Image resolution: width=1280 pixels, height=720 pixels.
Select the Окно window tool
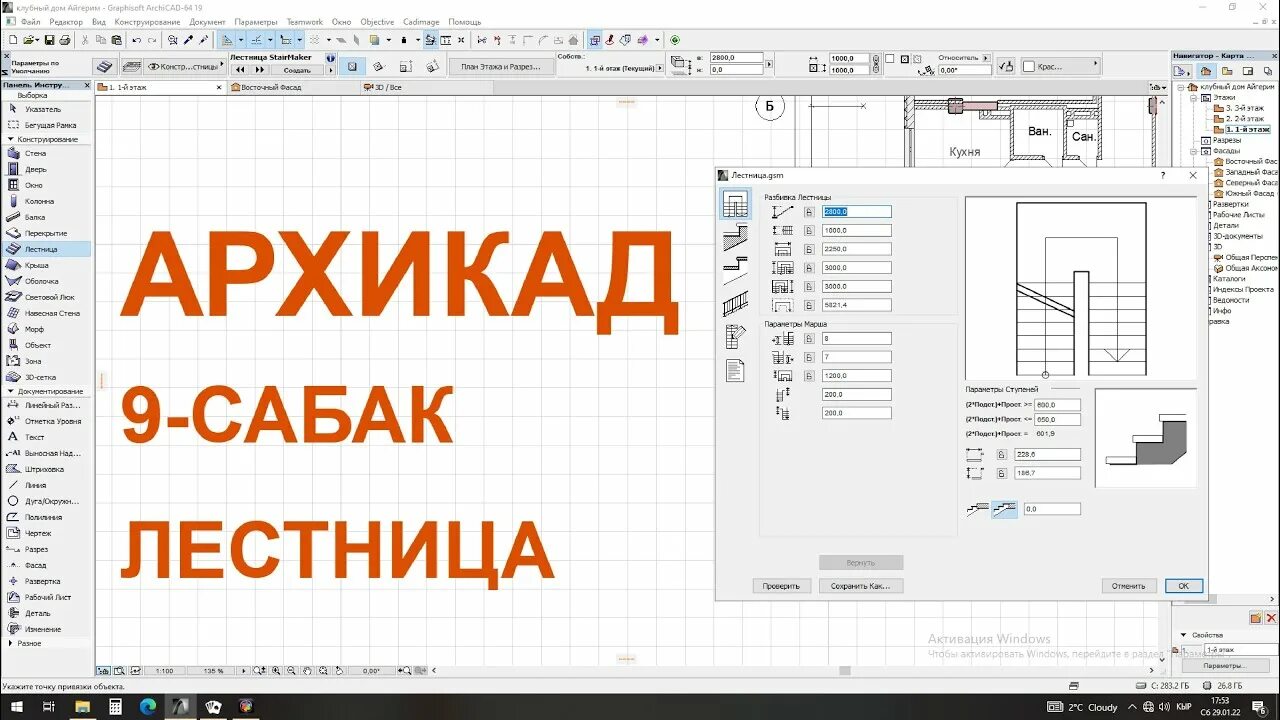pos(46,185)
